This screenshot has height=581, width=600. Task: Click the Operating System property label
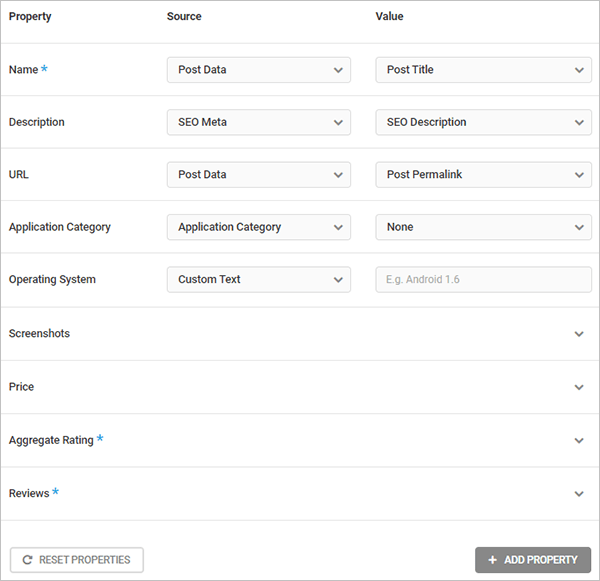52,279
